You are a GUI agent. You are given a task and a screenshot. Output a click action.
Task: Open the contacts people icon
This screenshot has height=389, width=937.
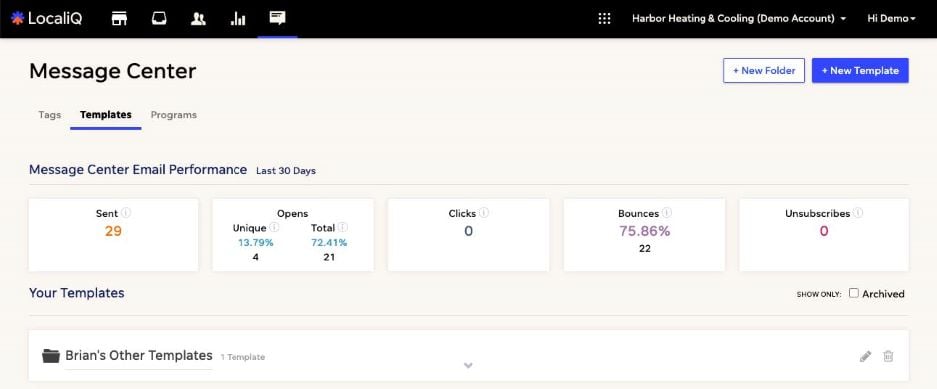(198, 19)
